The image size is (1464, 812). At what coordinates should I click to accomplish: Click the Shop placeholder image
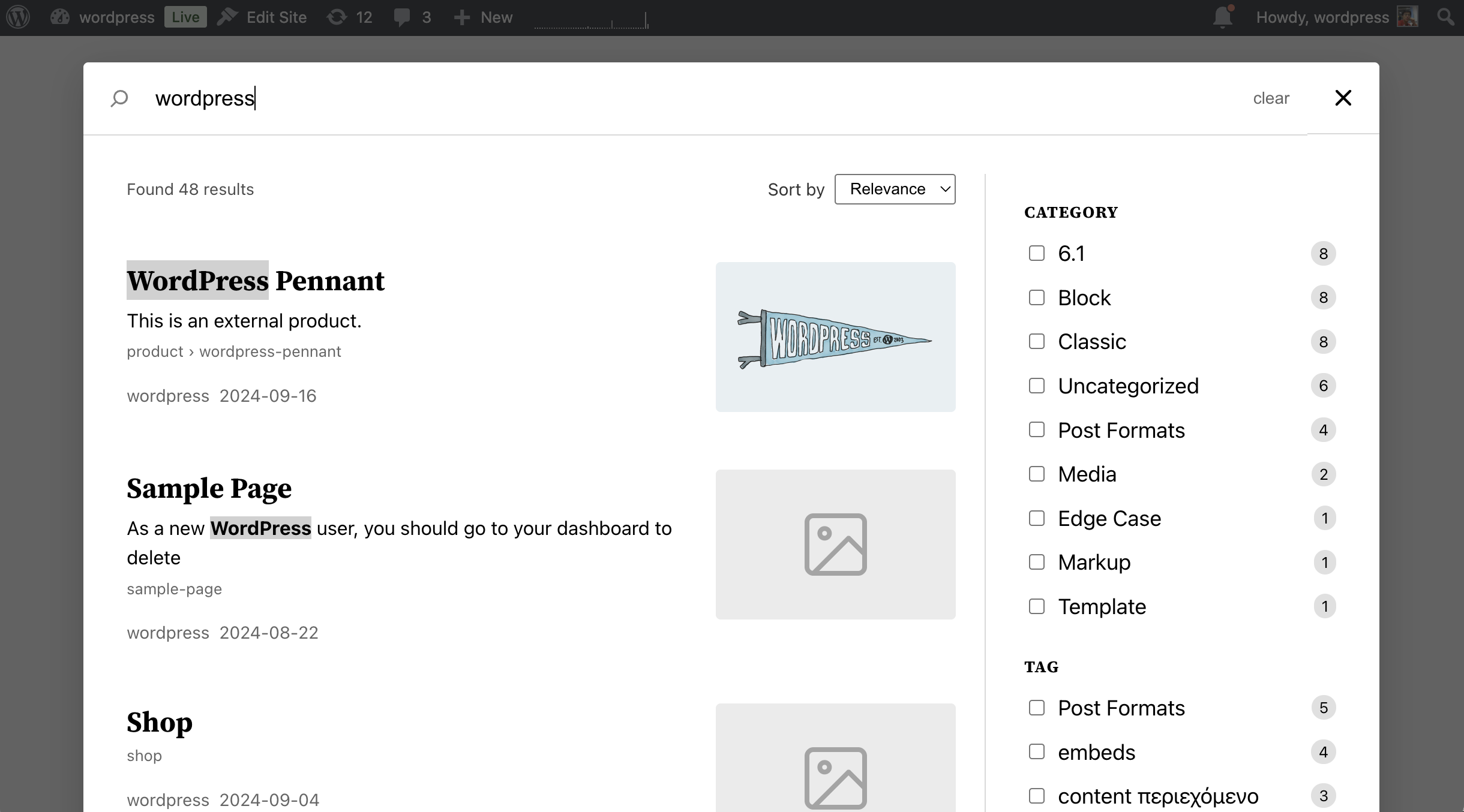click(835, 758)
